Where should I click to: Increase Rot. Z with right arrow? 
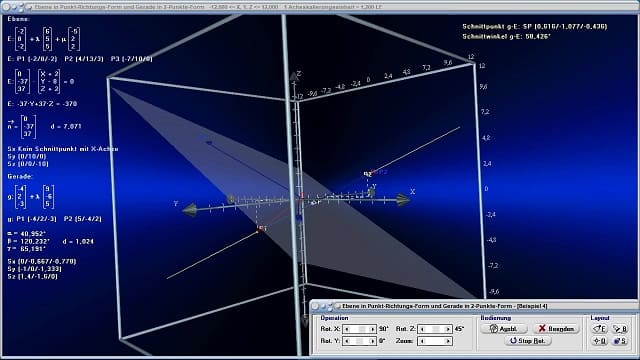448,329
